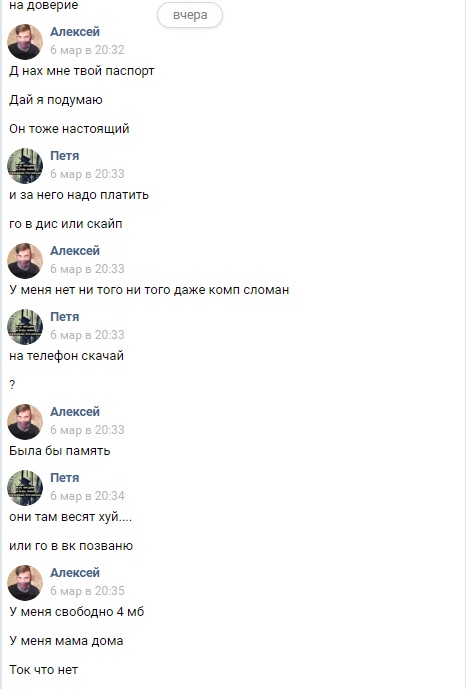466x689 pixels.
Task: Open Петя's avatar above "и за него надо платить"
Action: click(25, 166)
